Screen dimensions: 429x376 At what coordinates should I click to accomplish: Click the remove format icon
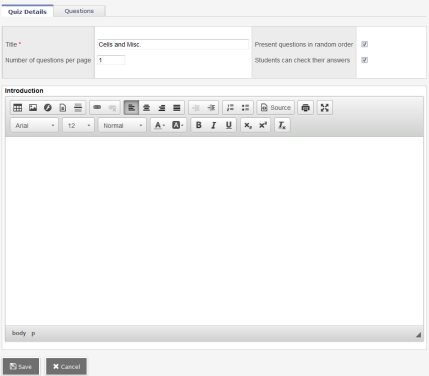(282, 125)
